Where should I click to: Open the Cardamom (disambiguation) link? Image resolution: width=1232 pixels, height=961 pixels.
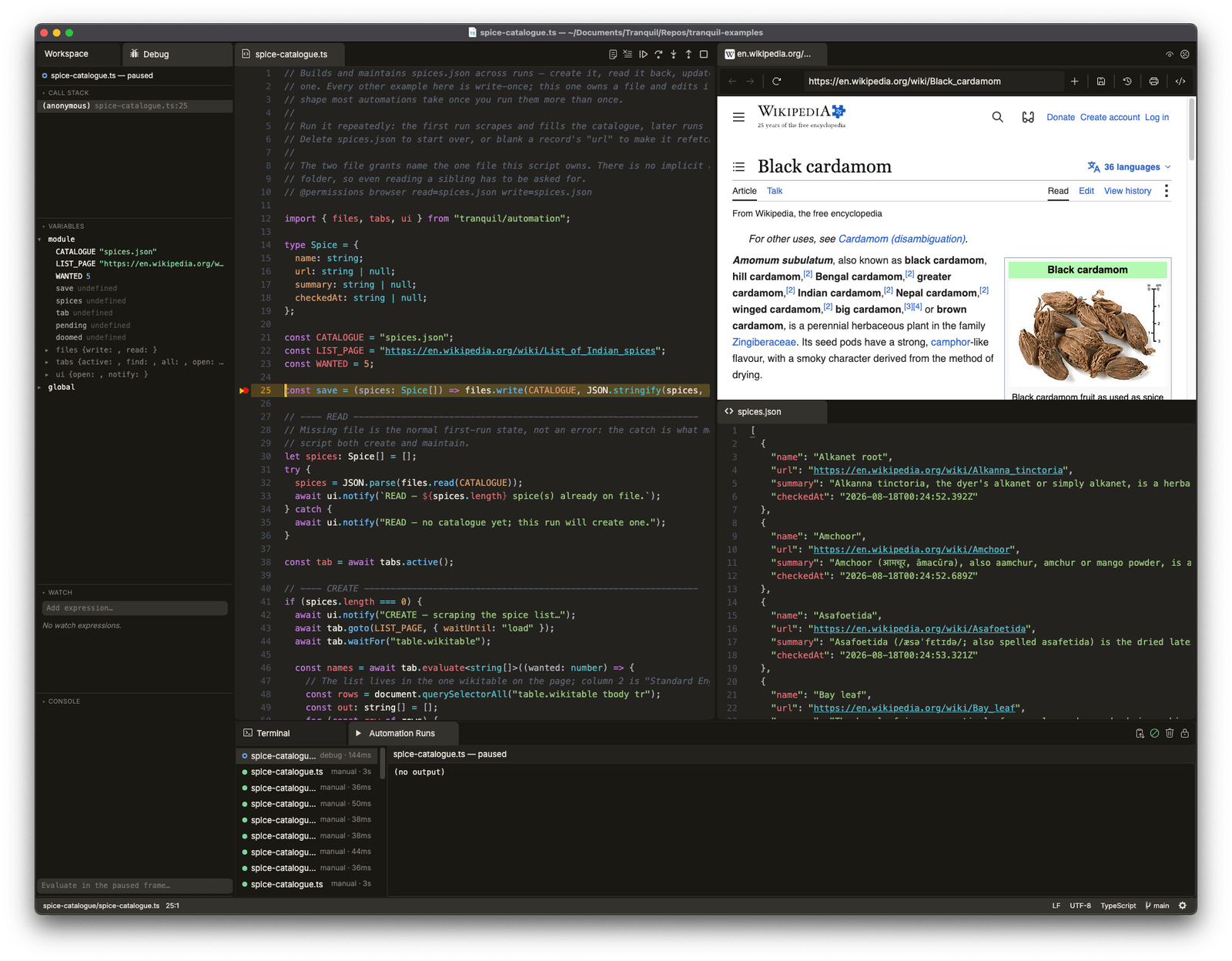[x=902, y=239]
